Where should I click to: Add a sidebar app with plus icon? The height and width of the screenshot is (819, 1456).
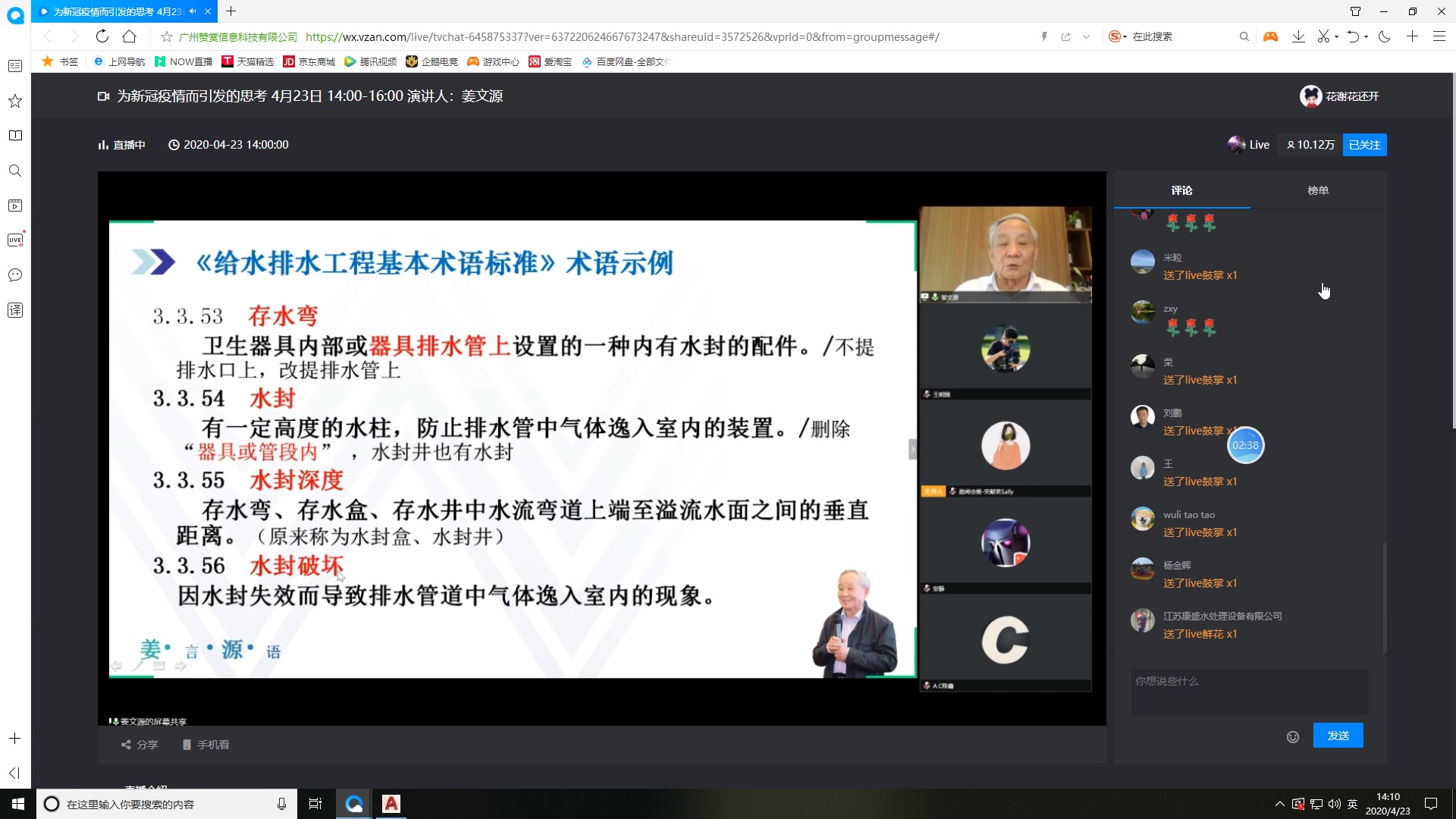click(x=14, y=738)
